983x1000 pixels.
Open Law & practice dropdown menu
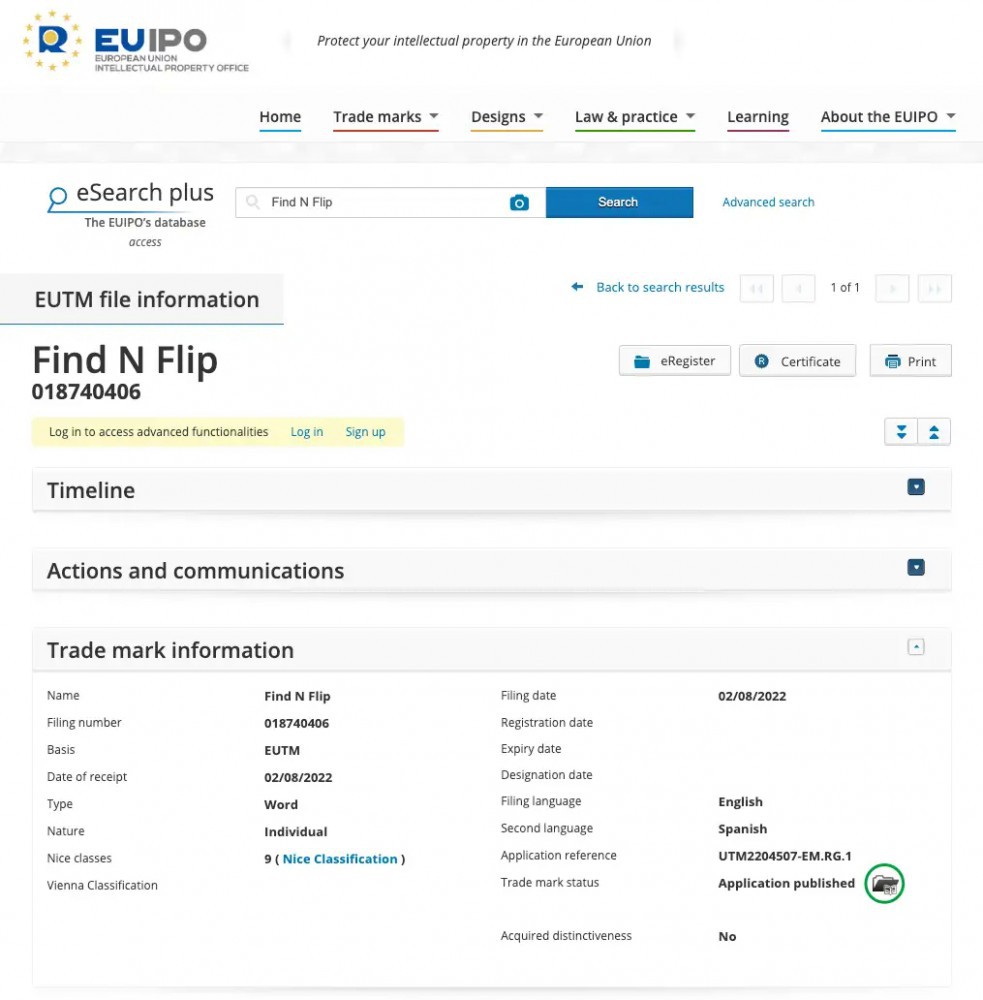click(635, 117)
